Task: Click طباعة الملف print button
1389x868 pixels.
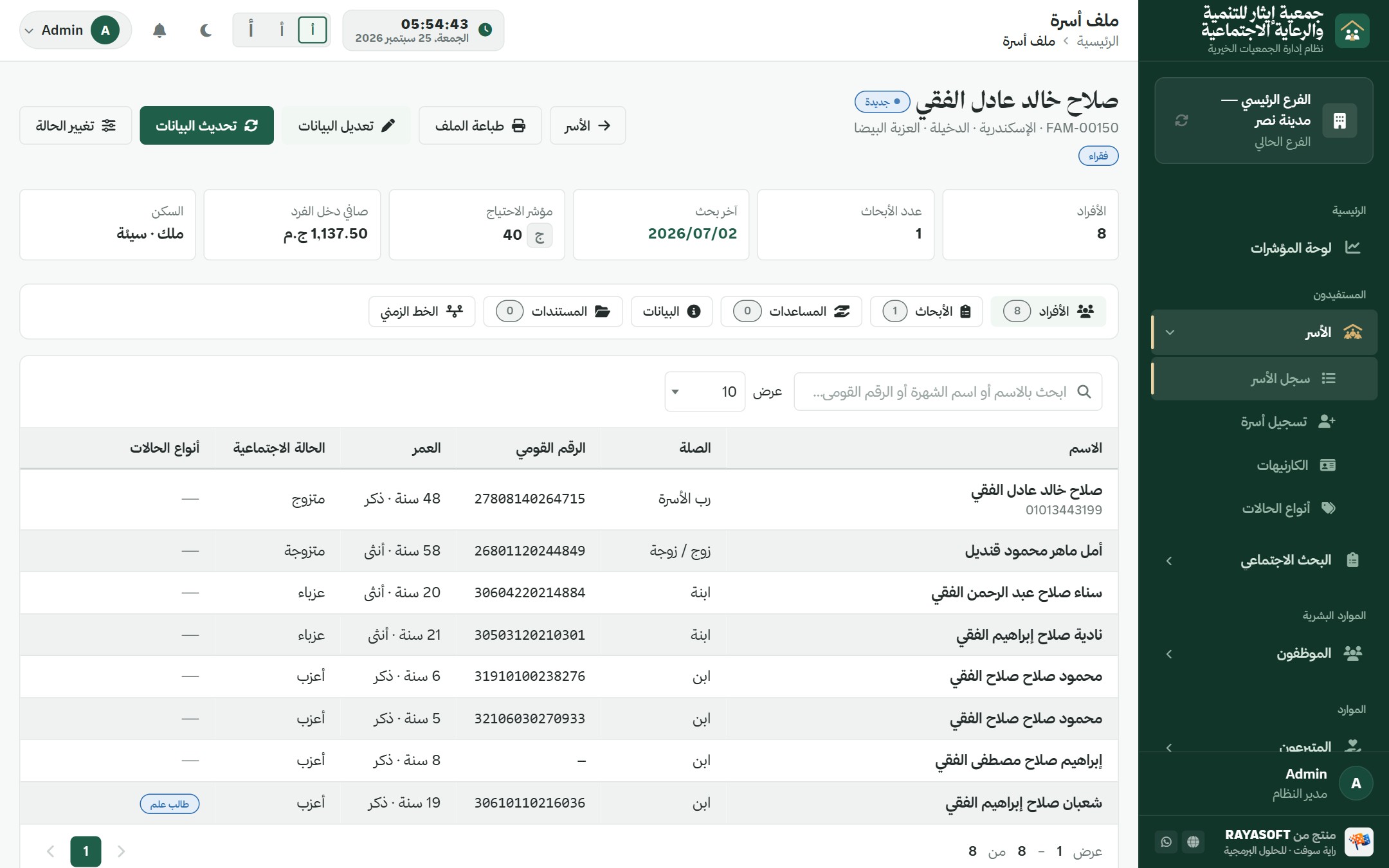Action: pyautogui.click(x=480, y=125)
